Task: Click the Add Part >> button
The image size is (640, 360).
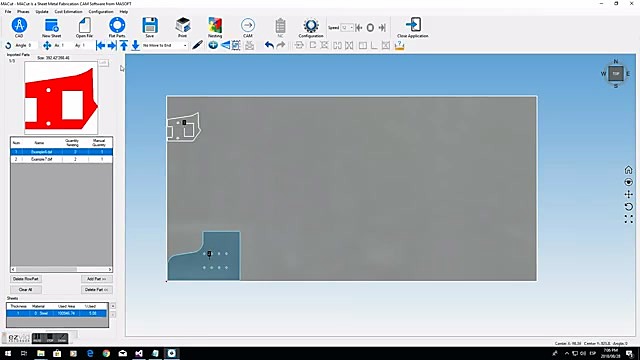Action: (97, 279)
